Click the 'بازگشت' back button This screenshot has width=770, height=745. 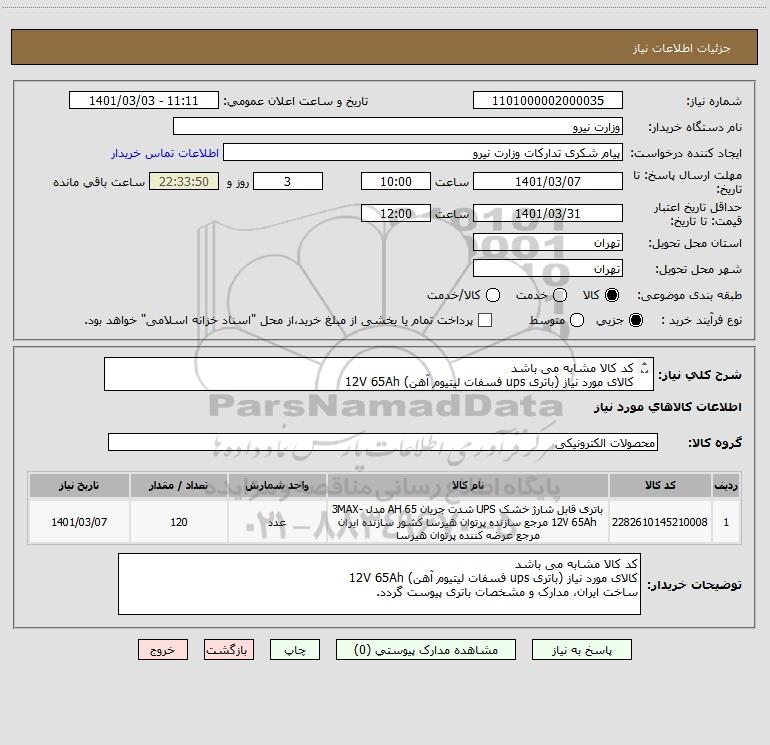click(x=229, y=650)
